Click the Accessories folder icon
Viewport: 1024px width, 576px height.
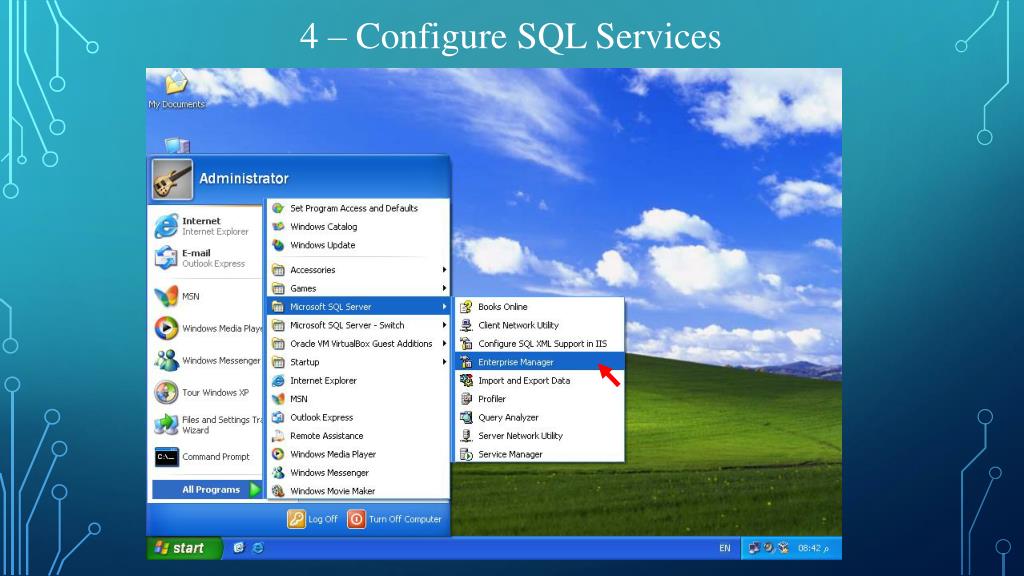point(278,270)
